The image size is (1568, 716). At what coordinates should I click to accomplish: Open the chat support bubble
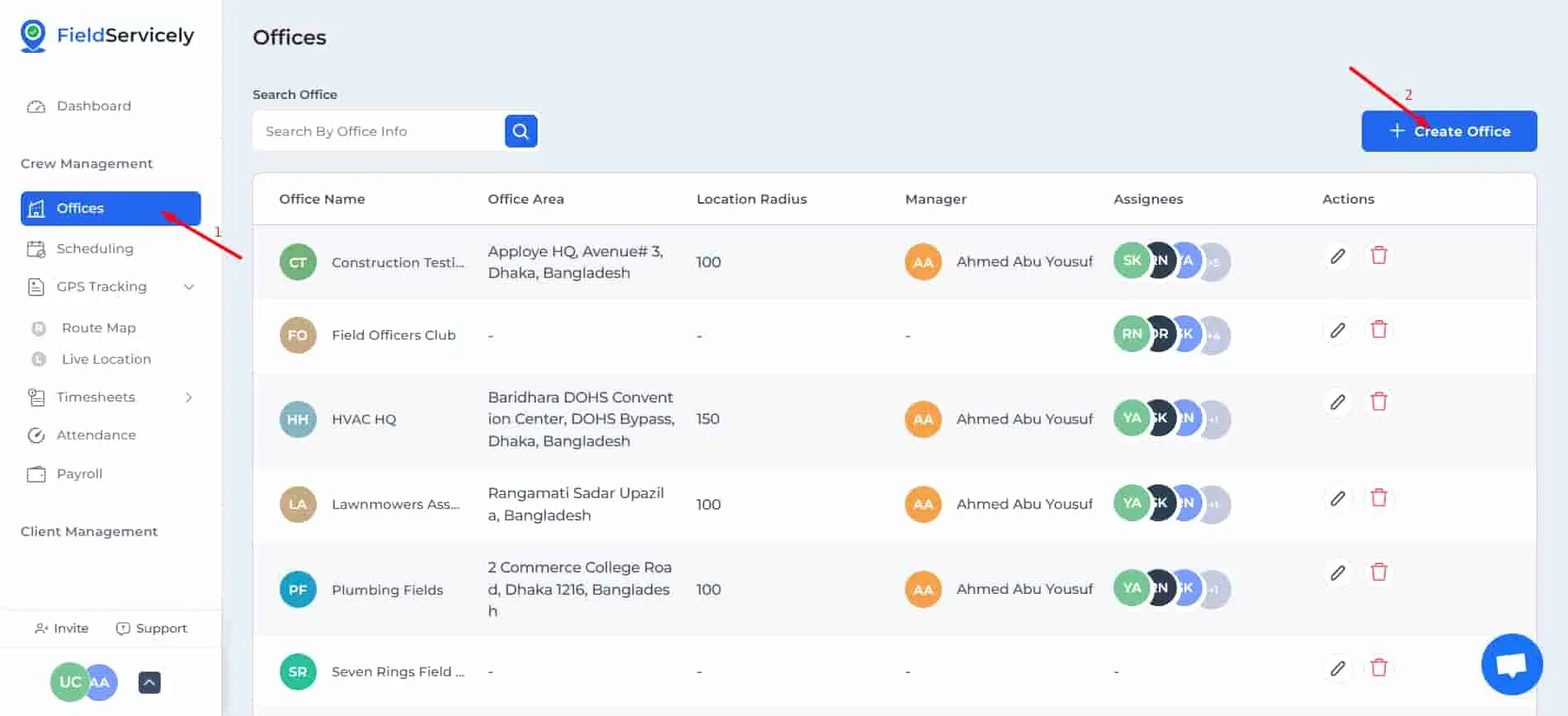tap(1511, 664)
